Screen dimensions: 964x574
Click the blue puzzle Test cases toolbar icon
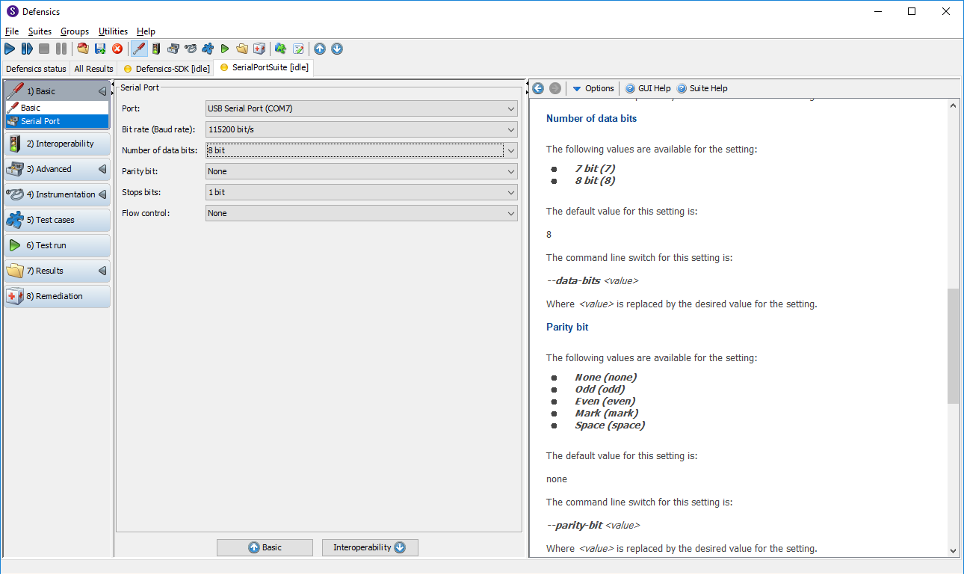click(x=207, y=48)
